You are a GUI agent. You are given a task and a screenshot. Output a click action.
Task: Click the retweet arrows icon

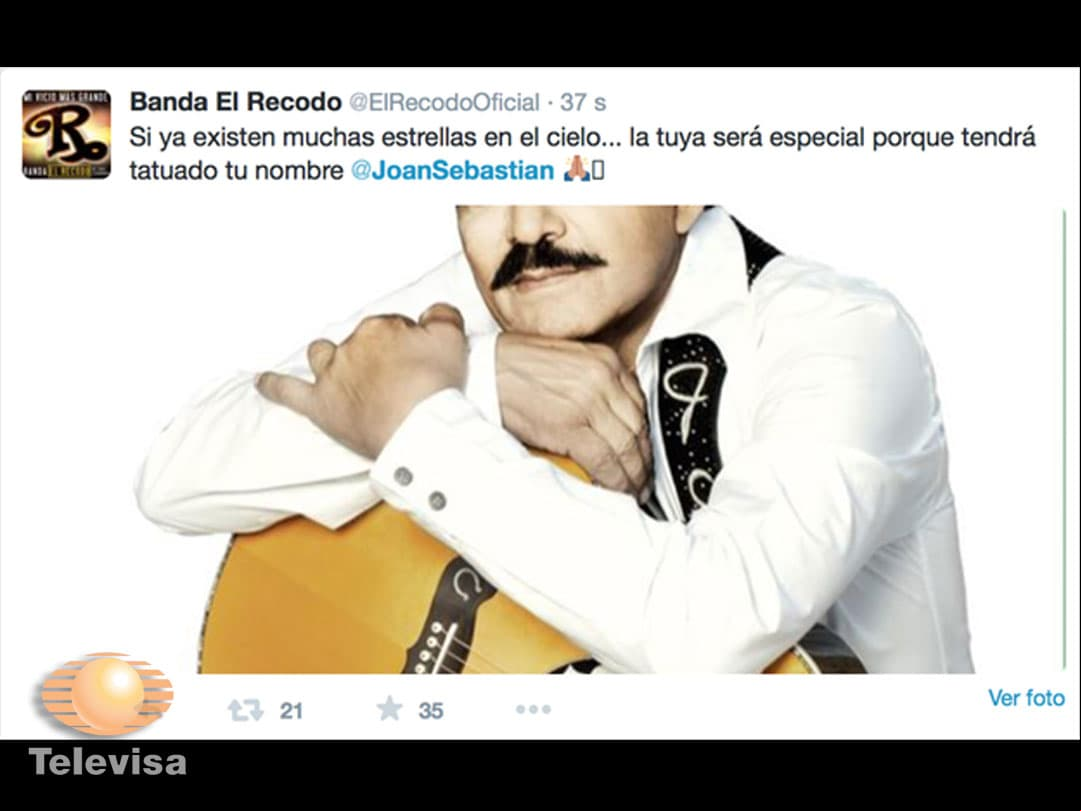(x=245, y=710)
